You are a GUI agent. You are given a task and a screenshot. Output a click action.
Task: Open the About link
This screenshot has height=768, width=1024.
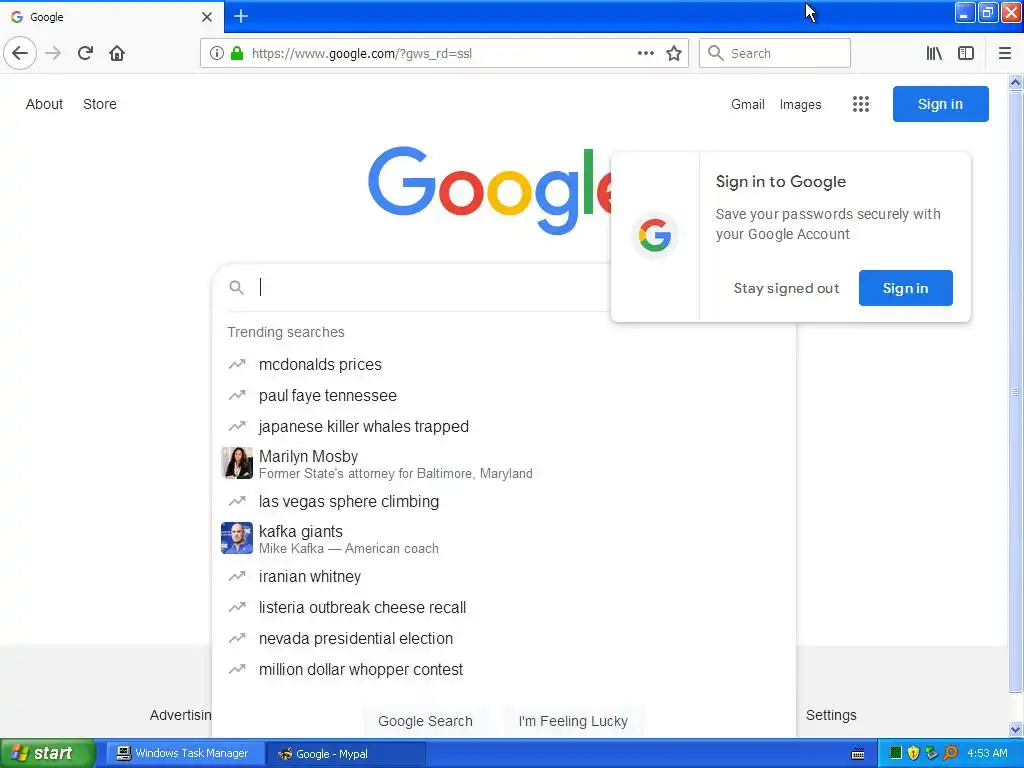click(44, 104)
